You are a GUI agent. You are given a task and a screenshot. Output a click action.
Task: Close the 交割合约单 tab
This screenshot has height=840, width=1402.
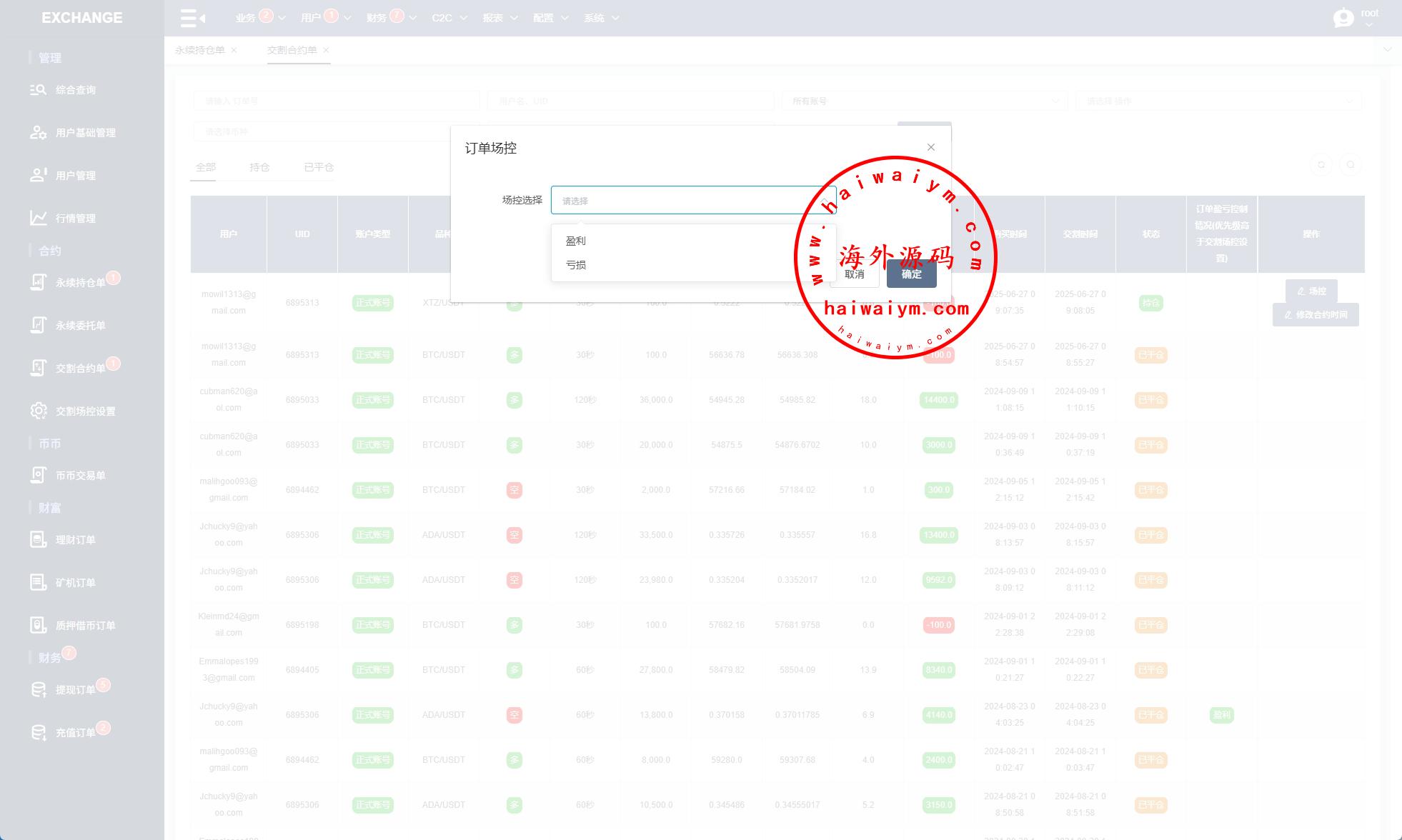[x=327, y=50]
